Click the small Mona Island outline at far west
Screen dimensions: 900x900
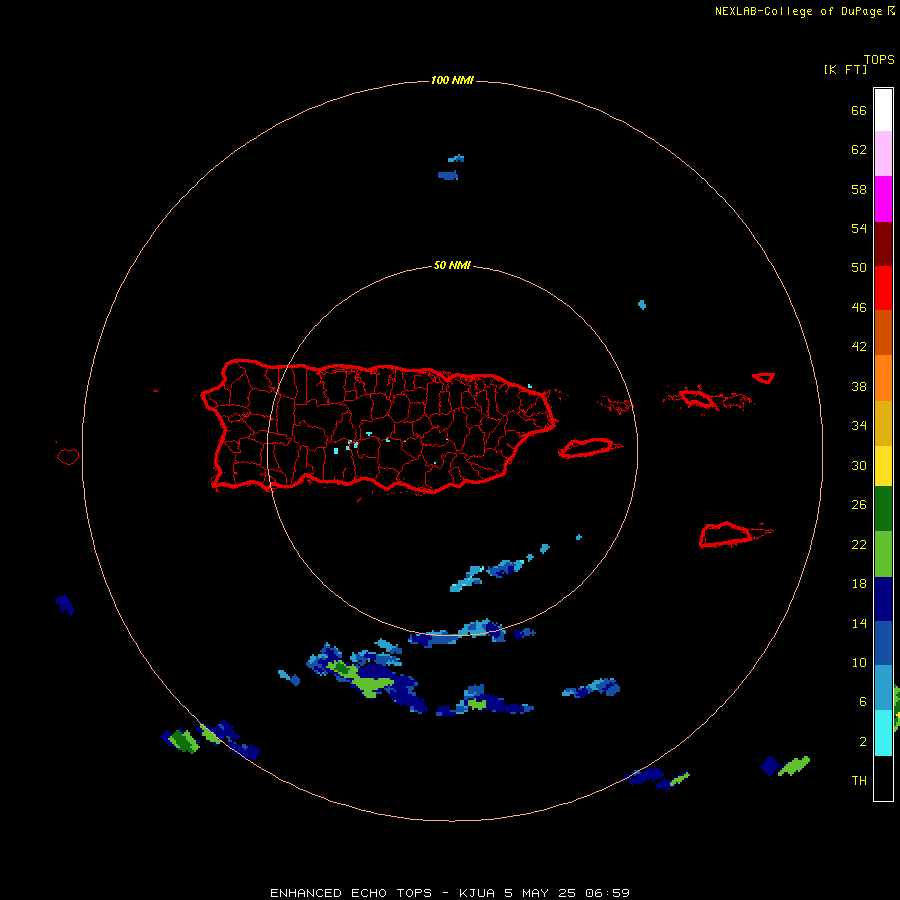tap(68, 456)
